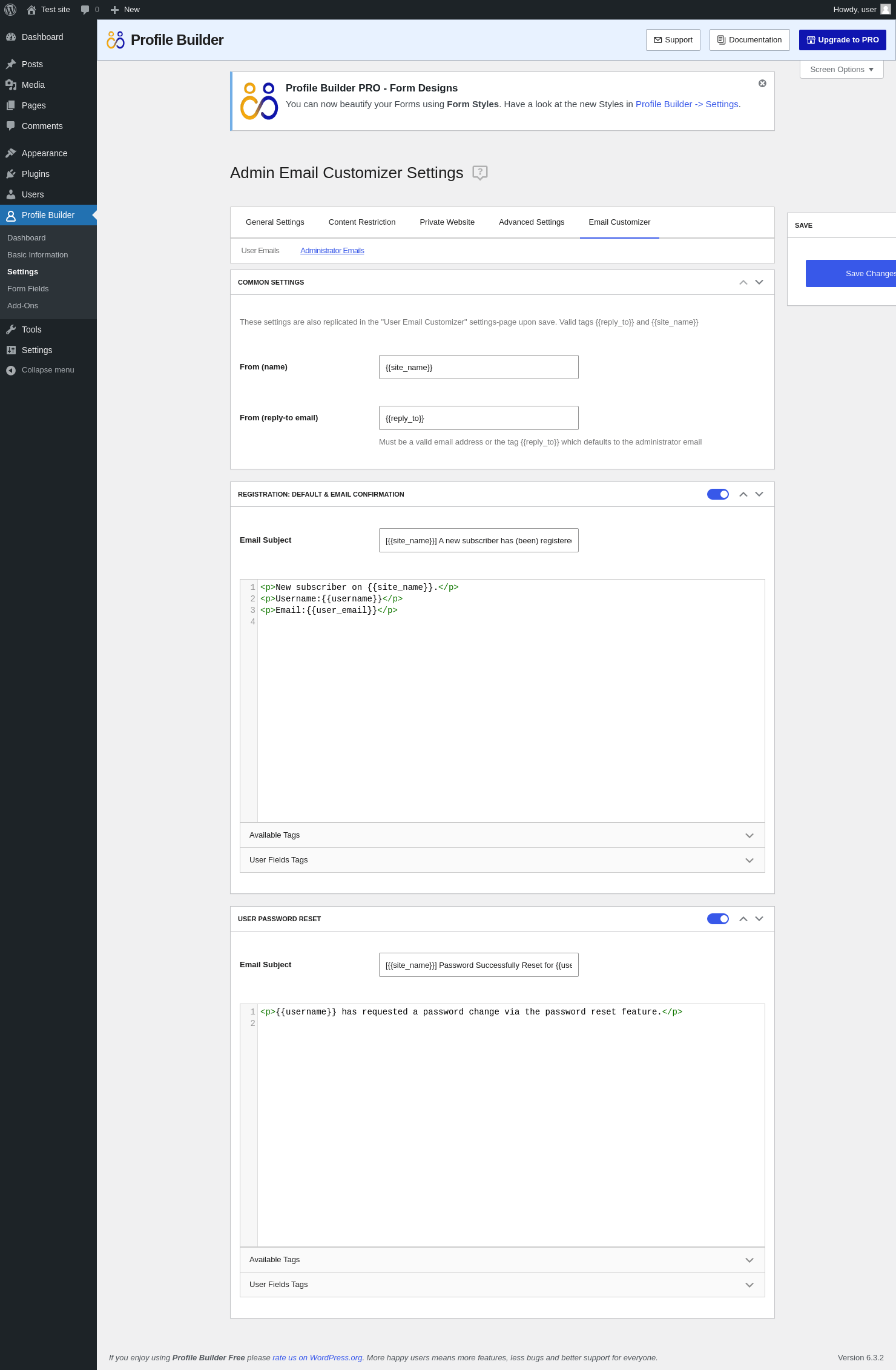Open Appearance in the admin sidebar
The image size is (896, 1370).
[x=44, y=153]
